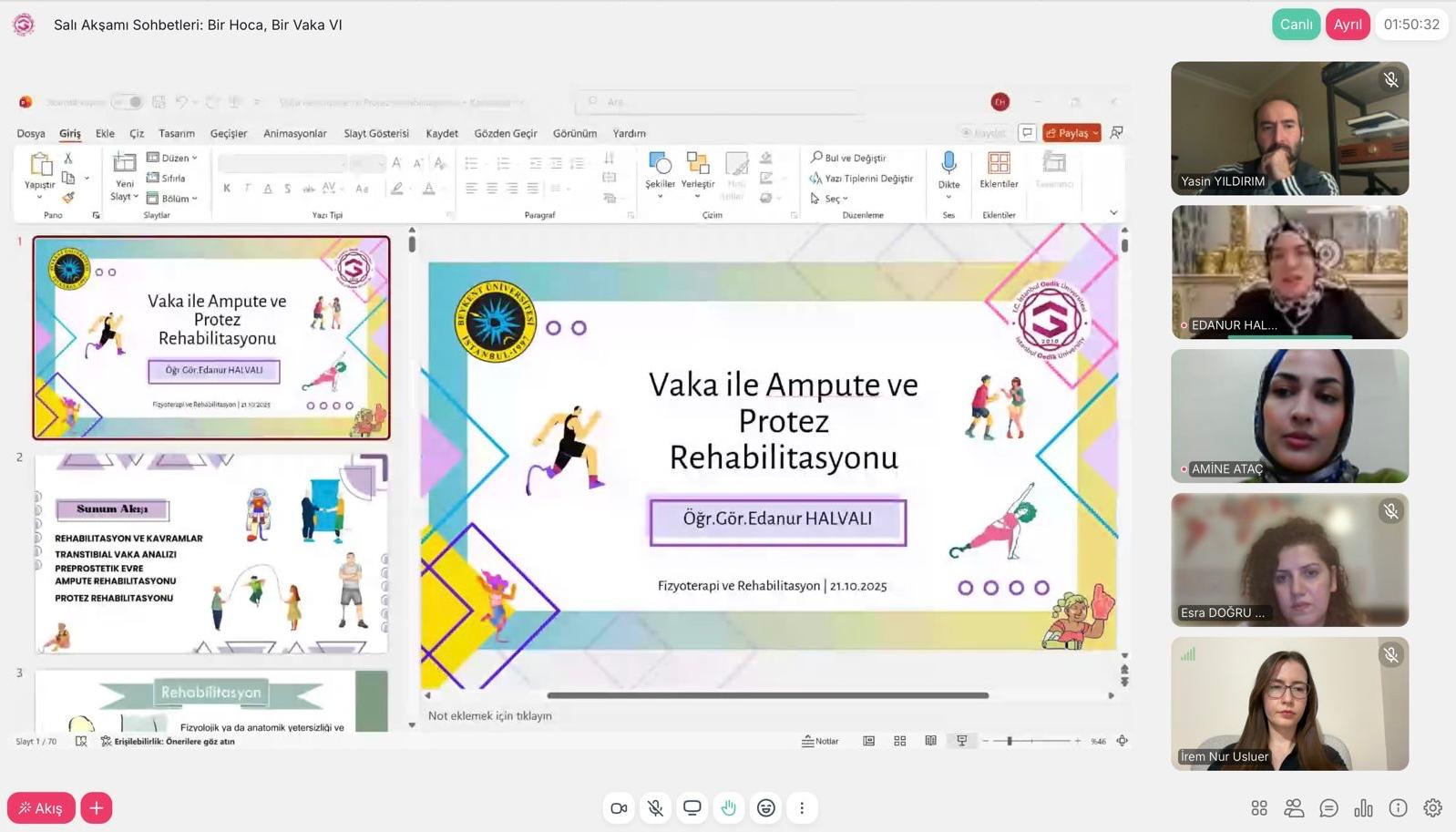The height and width of the screenshot is (832, 1456).
Task: Open the polls chart icon
Action: point(1363,808)
